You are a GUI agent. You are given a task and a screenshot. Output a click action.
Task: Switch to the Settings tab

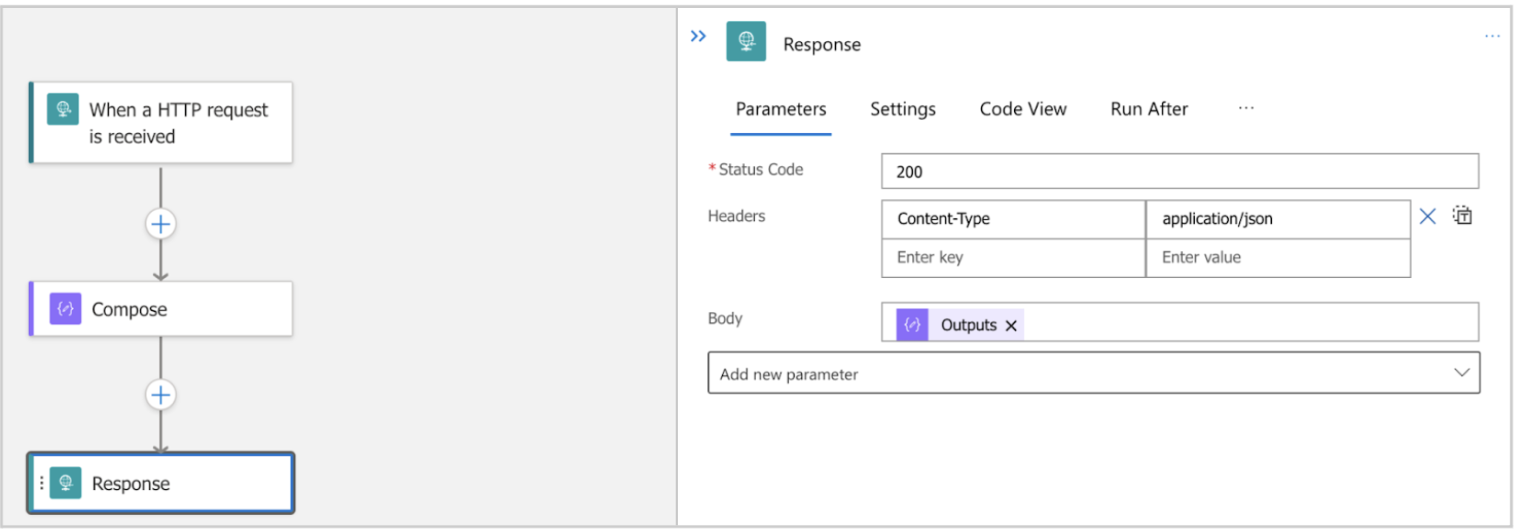coord(902,109)
